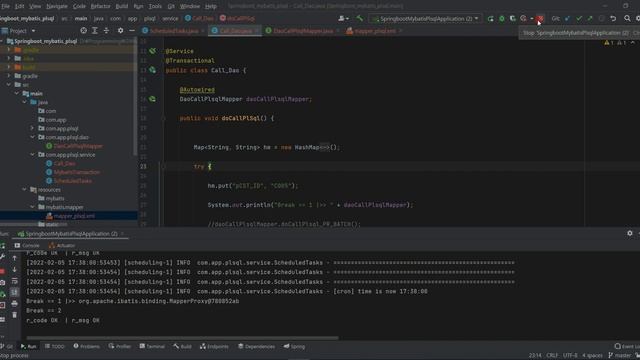
Task: Click Git commit checkmark icon
Action: 579,19
